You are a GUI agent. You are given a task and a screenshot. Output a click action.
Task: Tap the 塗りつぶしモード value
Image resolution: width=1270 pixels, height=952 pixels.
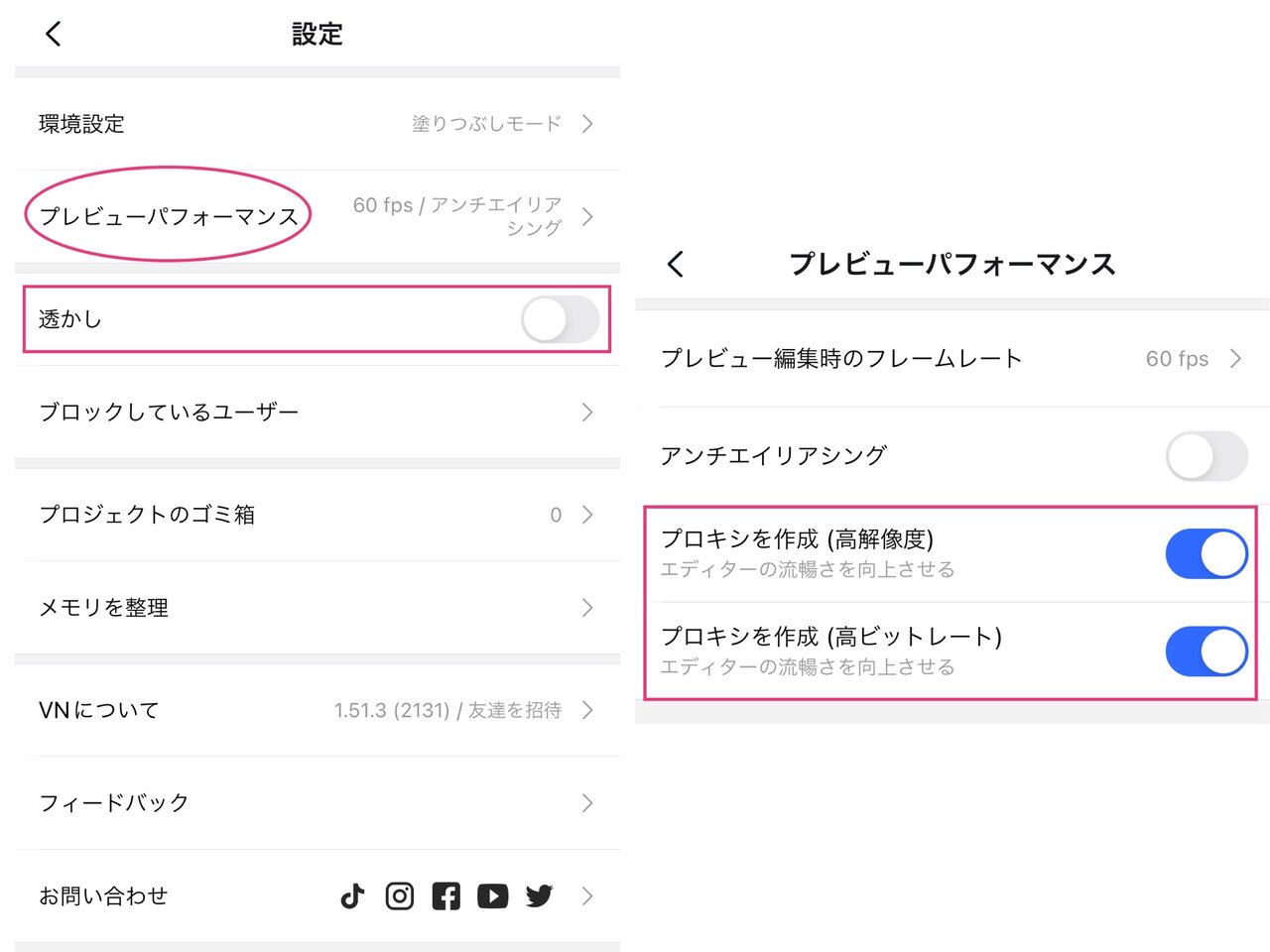coord(486,124)
